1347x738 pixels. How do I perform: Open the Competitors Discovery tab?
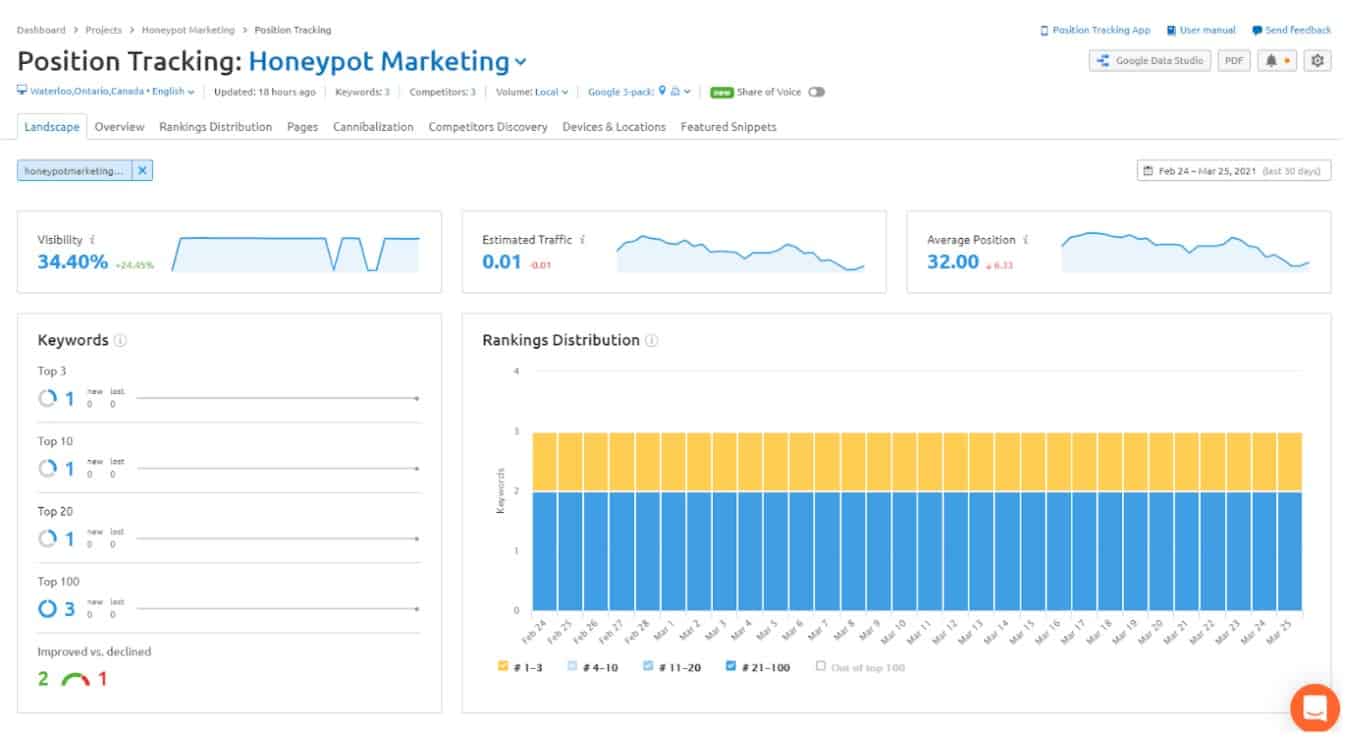click(488, 127)
